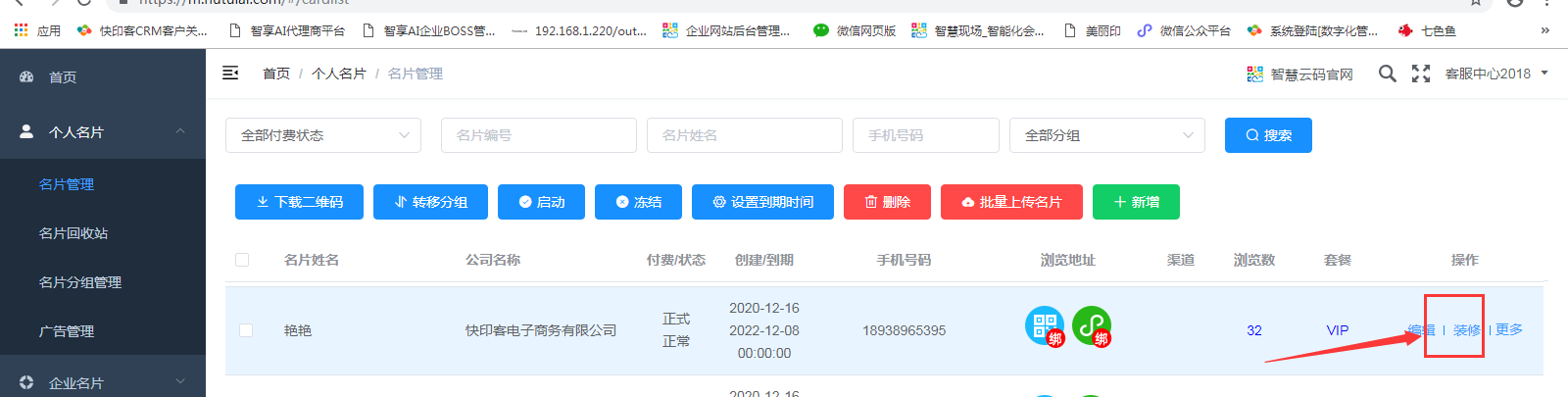Toggle the select-all checkbox in table header

point(242,260)
